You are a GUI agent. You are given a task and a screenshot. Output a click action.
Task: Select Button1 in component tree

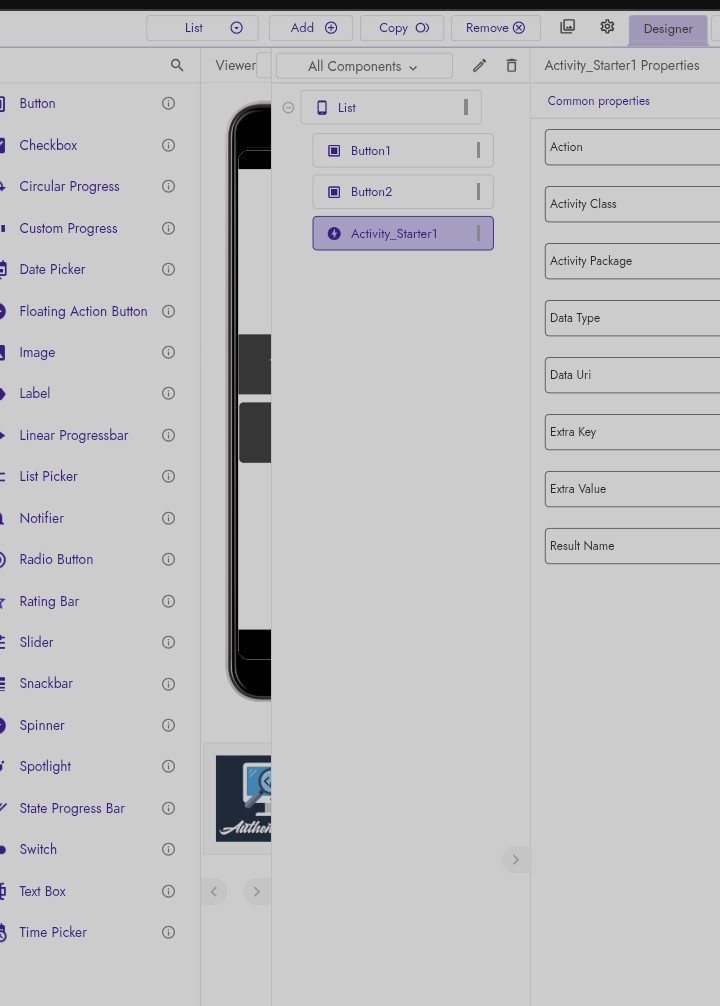click(403, 151)
